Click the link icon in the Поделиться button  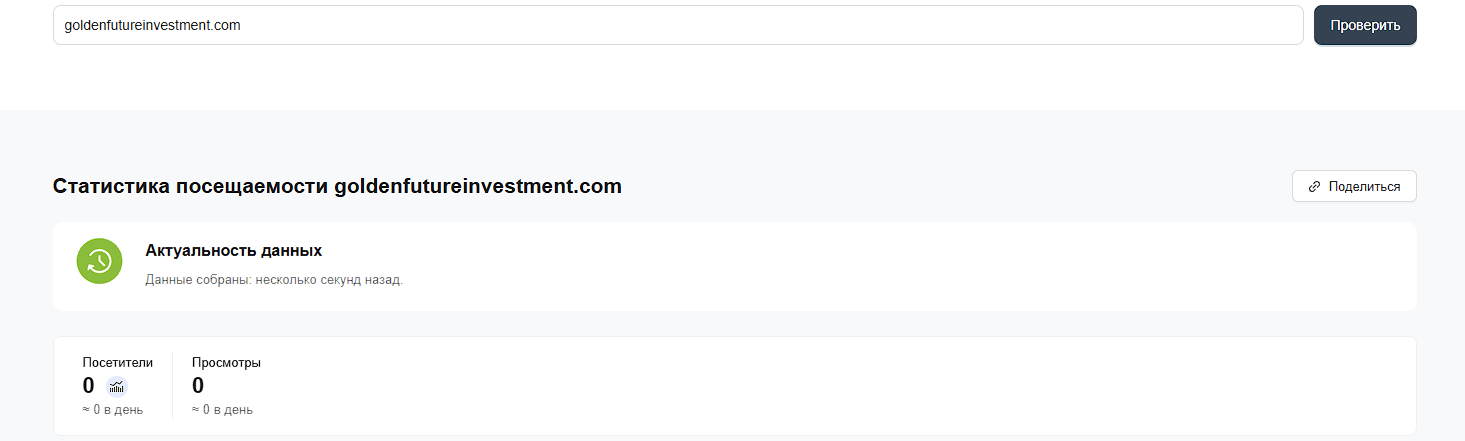point(1314,187)
